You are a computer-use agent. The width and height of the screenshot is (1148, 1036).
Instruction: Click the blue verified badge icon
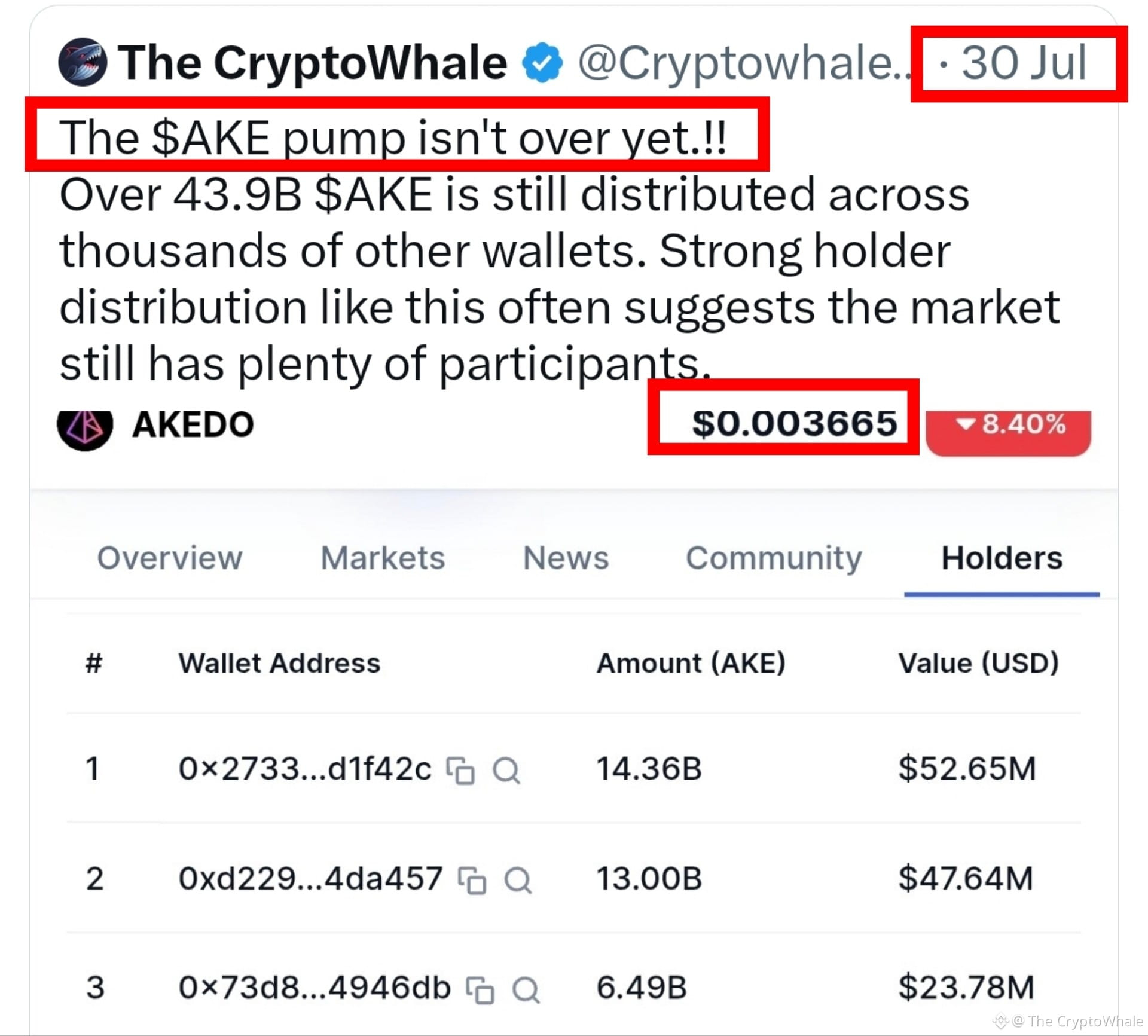click(542, 62)
